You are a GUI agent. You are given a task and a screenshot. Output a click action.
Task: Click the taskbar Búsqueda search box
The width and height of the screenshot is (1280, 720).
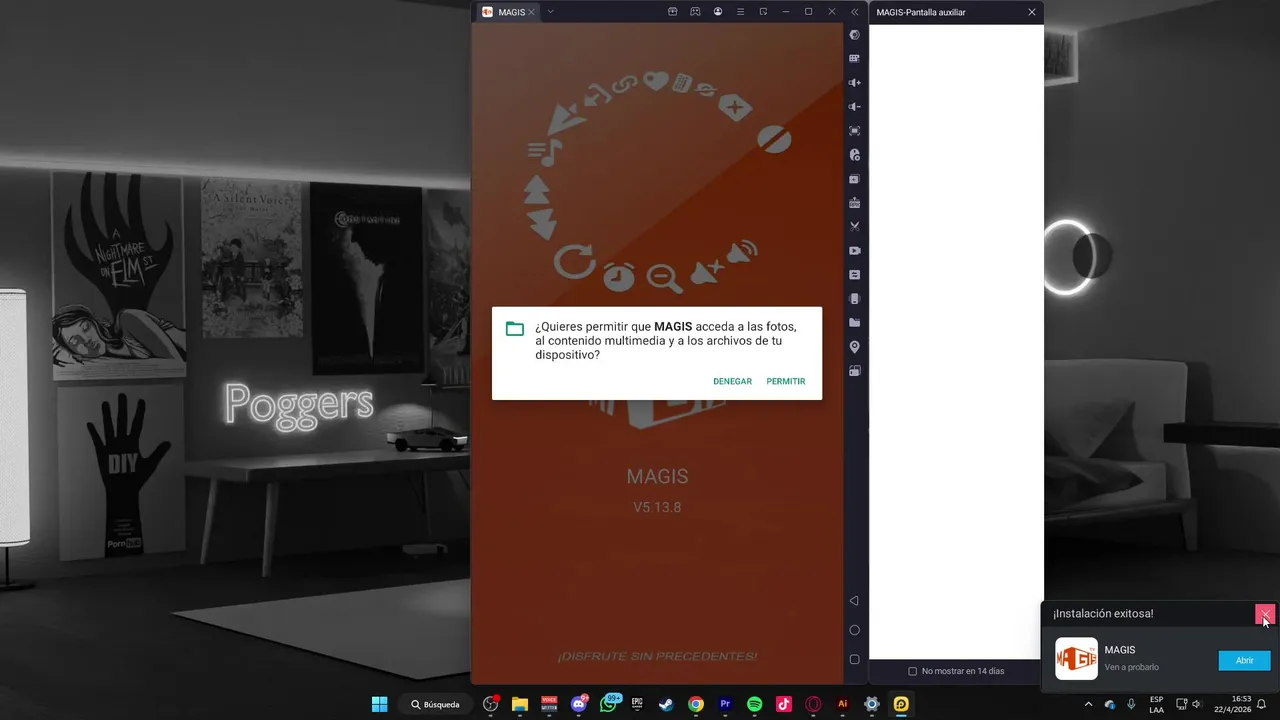[436, 704]
